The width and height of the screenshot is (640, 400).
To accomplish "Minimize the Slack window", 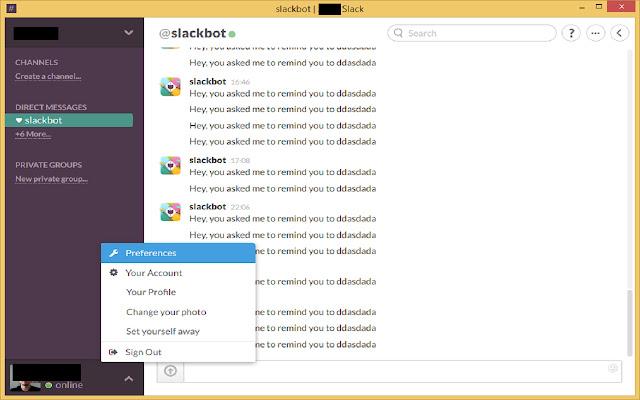I will (x=582, y=7).
